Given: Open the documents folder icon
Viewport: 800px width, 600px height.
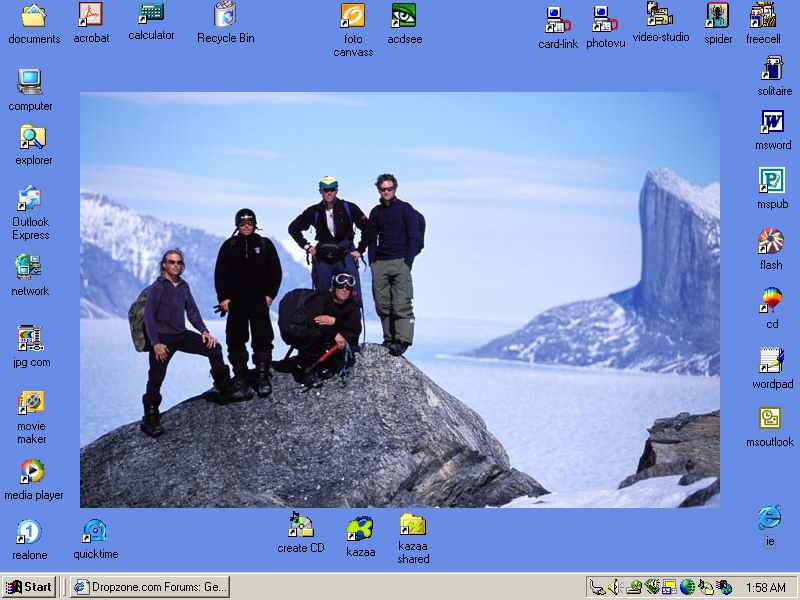Looking at the screenshot, I should 34,16.
